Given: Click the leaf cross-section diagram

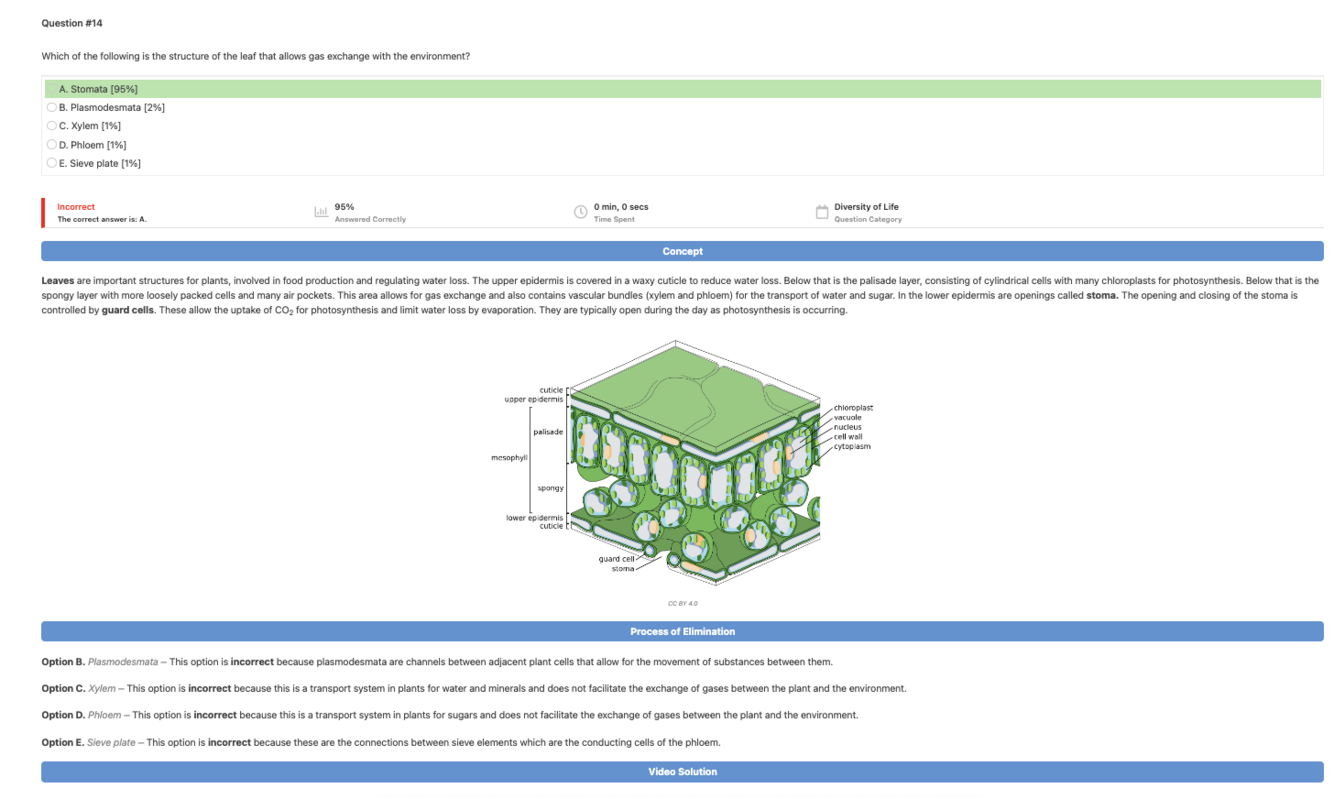Looking at the screenshot, I should click(x=682, y=463).
